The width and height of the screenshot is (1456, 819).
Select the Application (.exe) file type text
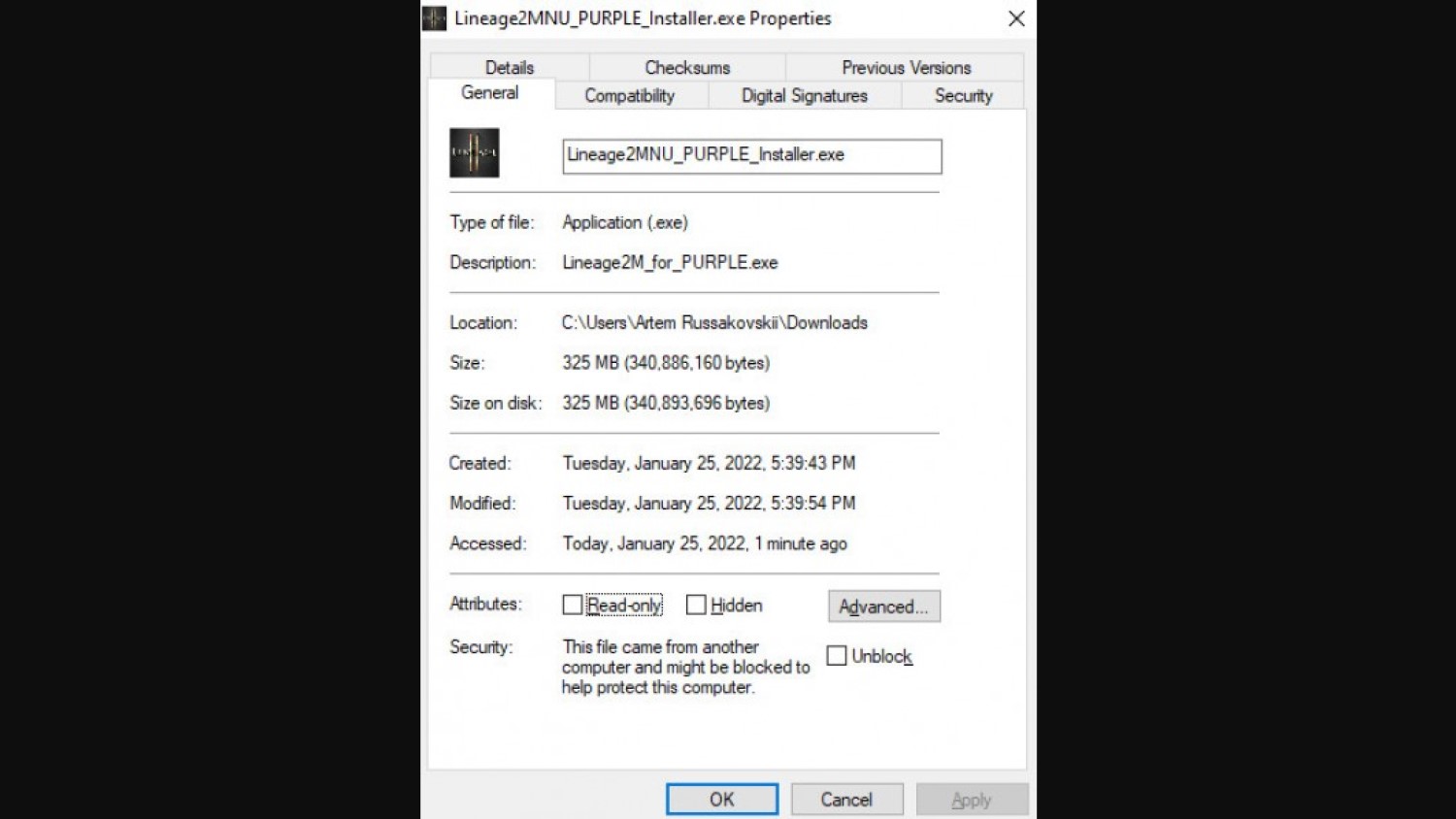point(625,222)
